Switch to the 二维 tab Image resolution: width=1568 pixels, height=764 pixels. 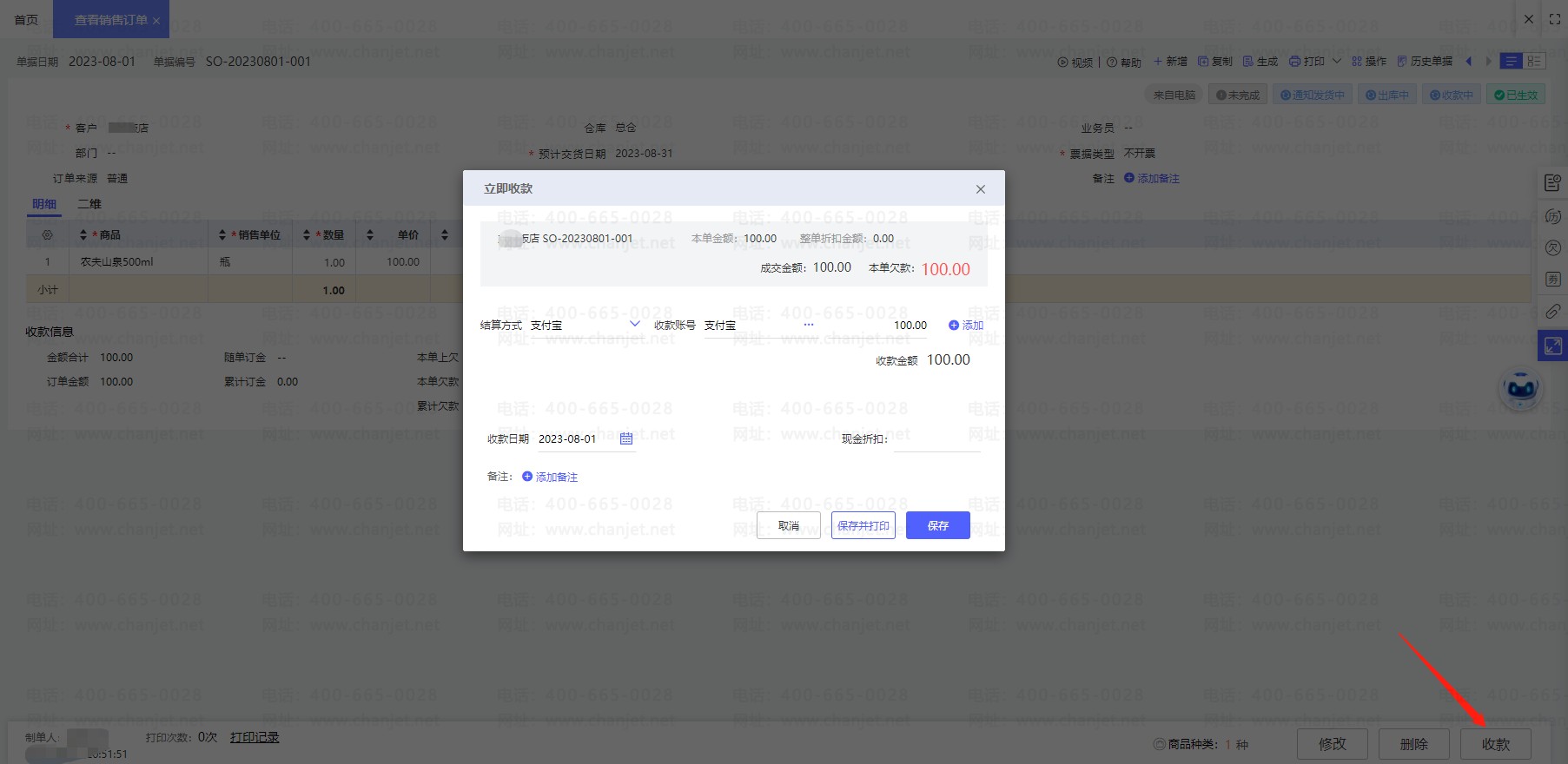tap(89, 204)
